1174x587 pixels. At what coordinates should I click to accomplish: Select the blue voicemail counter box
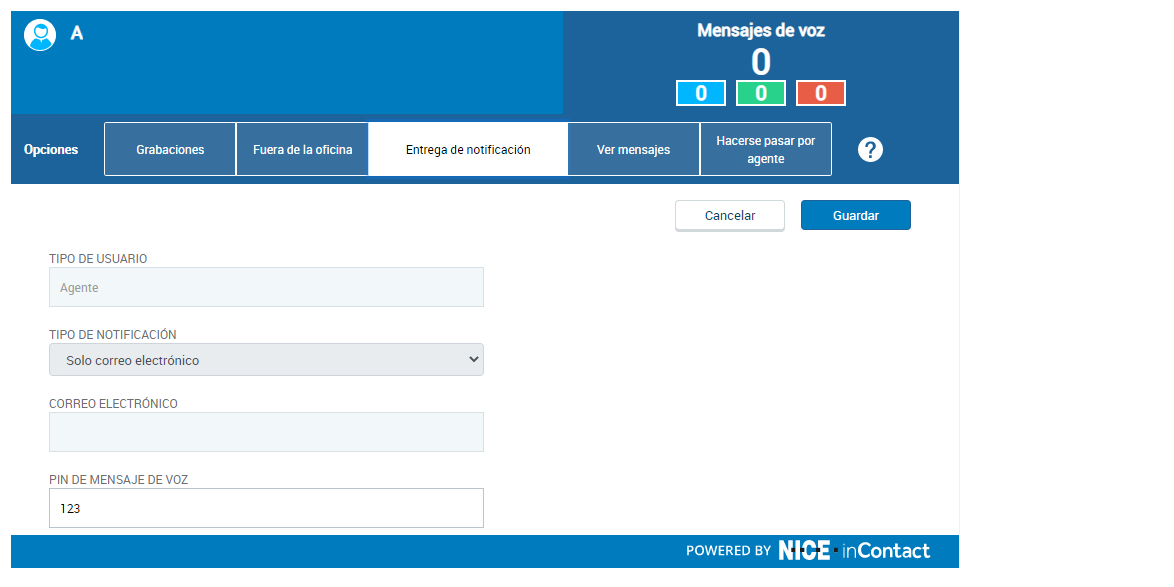tap(701, 93)
